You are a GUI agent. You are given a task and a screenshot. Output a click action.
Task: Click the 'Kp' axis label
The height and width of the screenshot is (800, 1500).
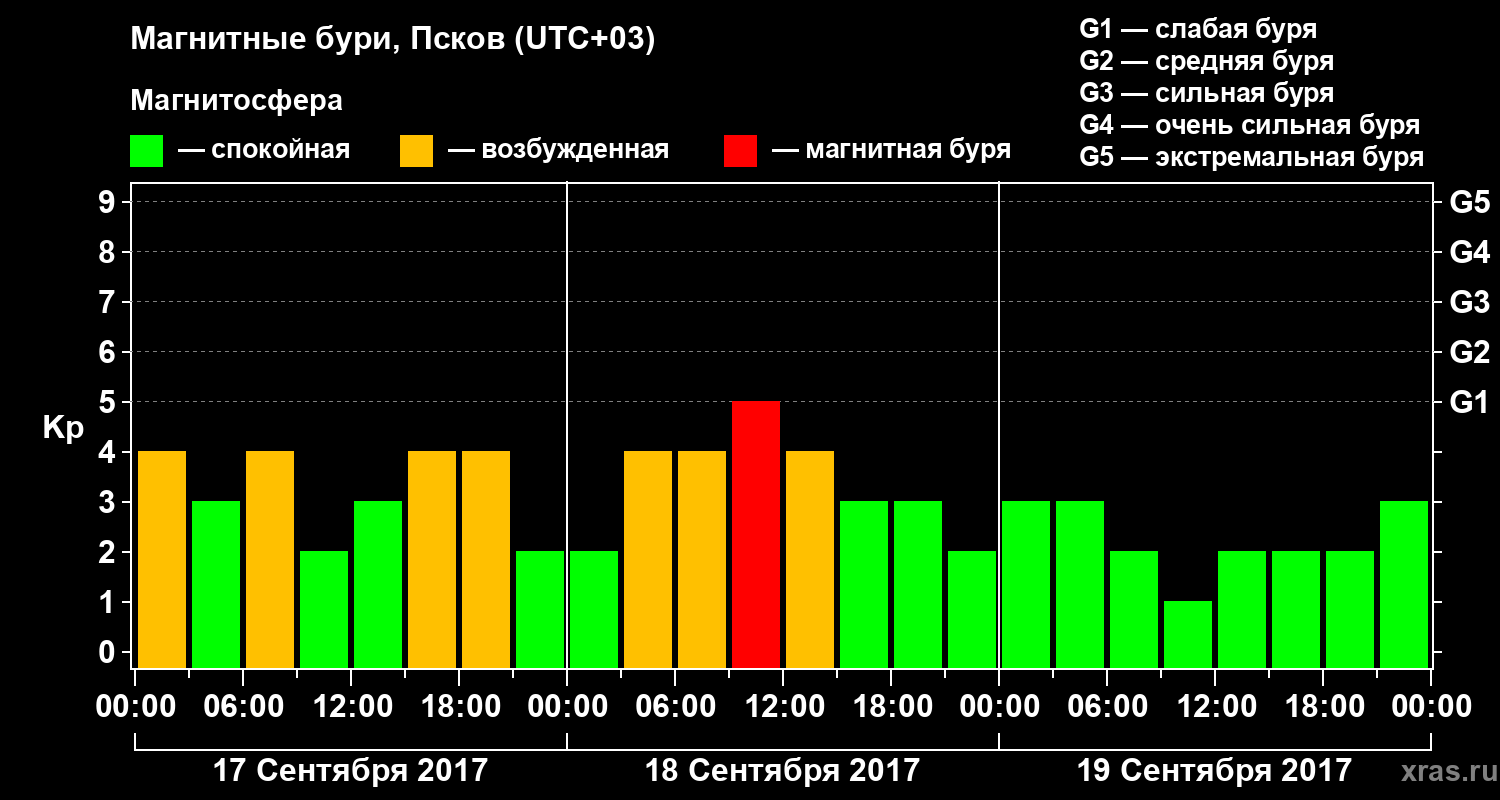63,429
